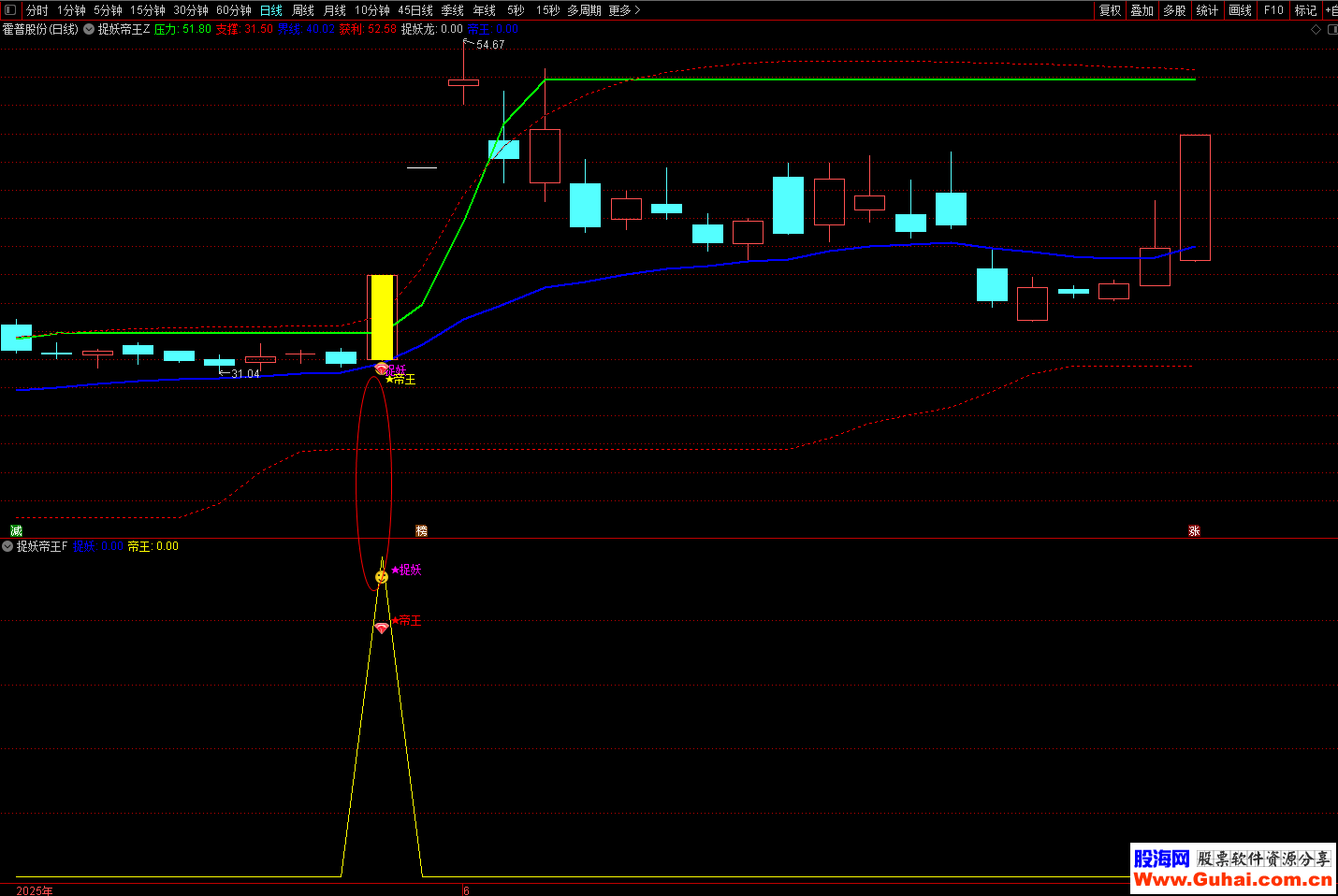Click the last large red candlestick
1338x896 pixels.
click(x=1195, y=197)
